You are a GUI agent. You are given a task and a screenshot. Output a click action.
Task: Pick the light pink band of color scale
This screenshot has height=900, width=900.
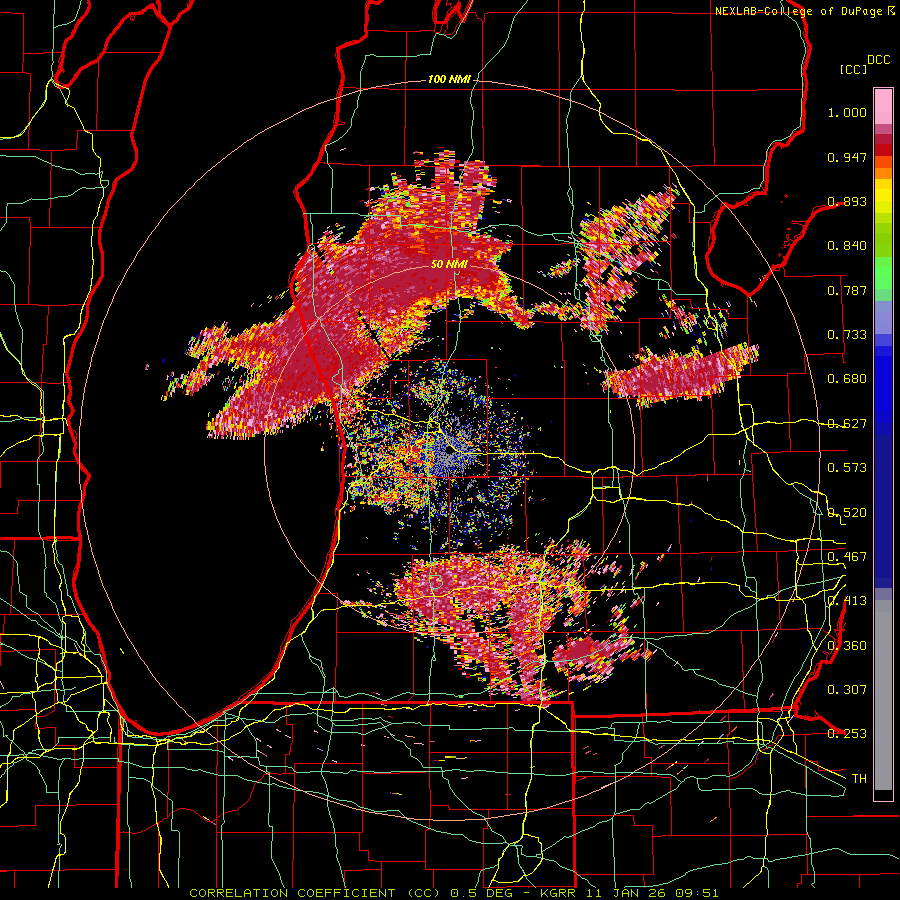click(x=883, y=106)
